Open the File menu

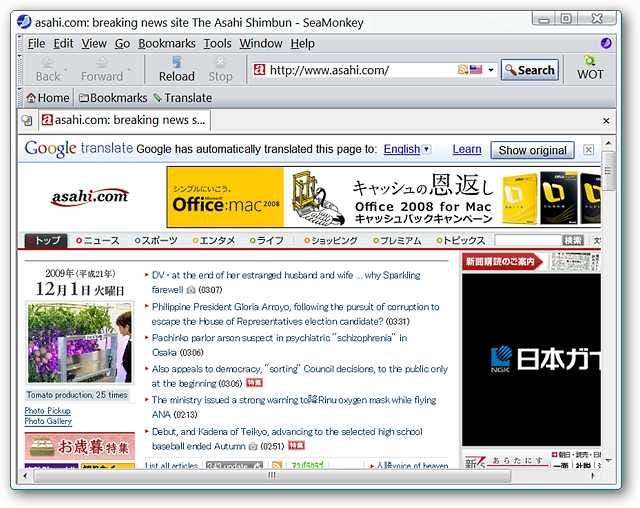(x=36, y=43)
